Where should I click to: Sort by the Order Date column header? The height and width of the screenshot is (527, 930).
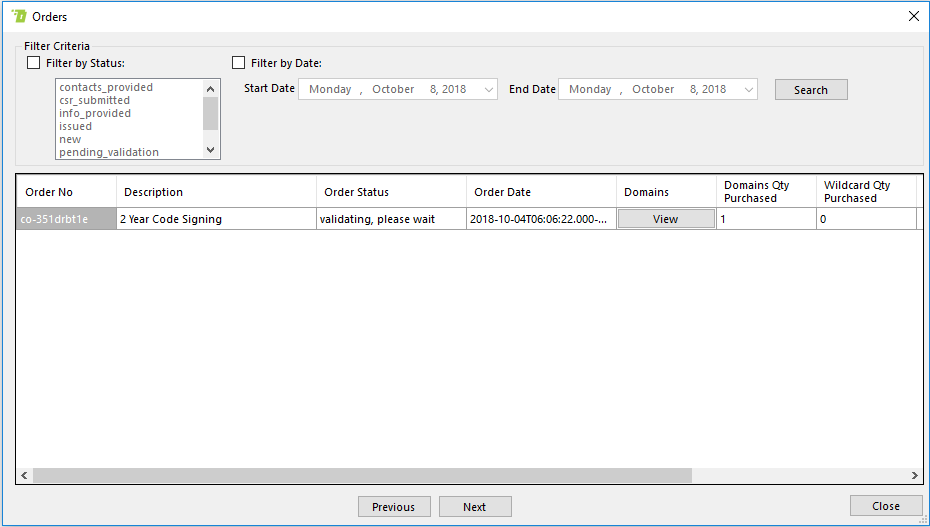(x=541, y=192)
